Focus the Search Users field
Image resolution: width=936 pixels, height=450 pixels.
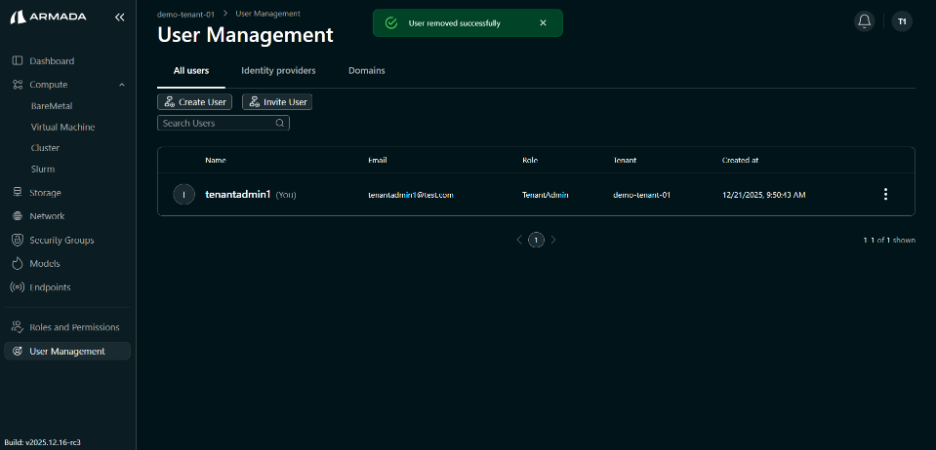point(215,124)
